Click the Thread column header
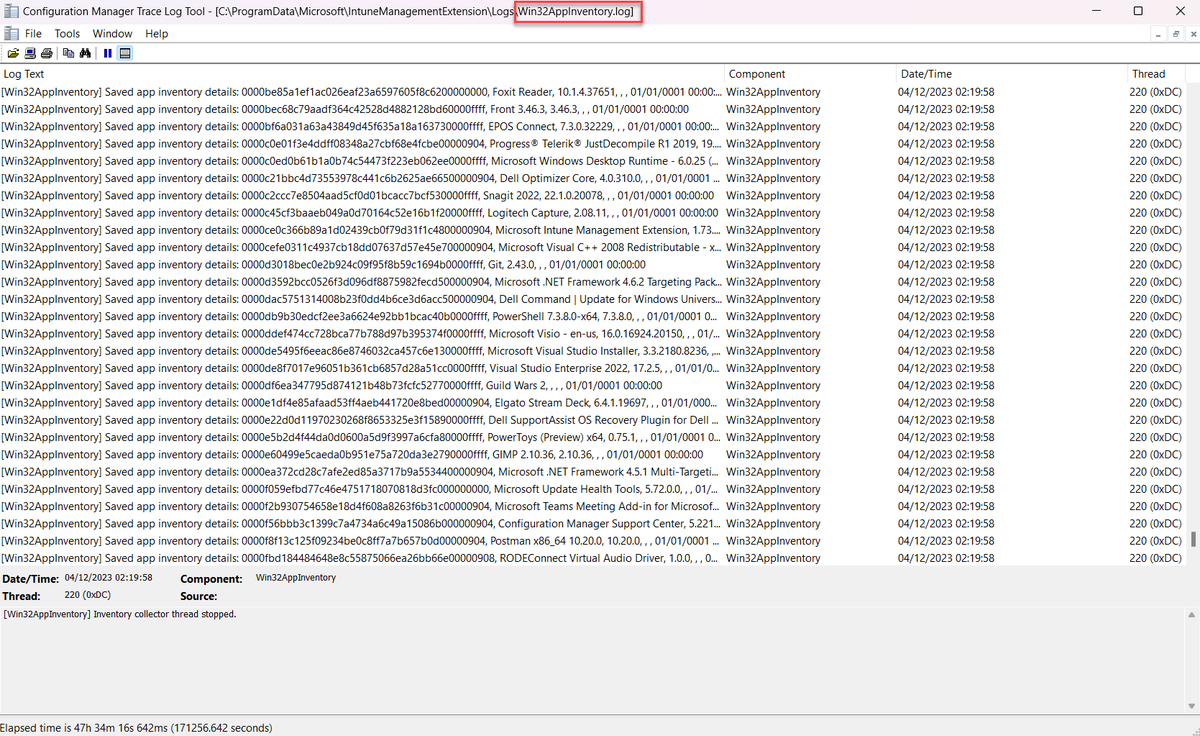The width and height of the screenshot is (1200, 736). tap(1157, 74)
